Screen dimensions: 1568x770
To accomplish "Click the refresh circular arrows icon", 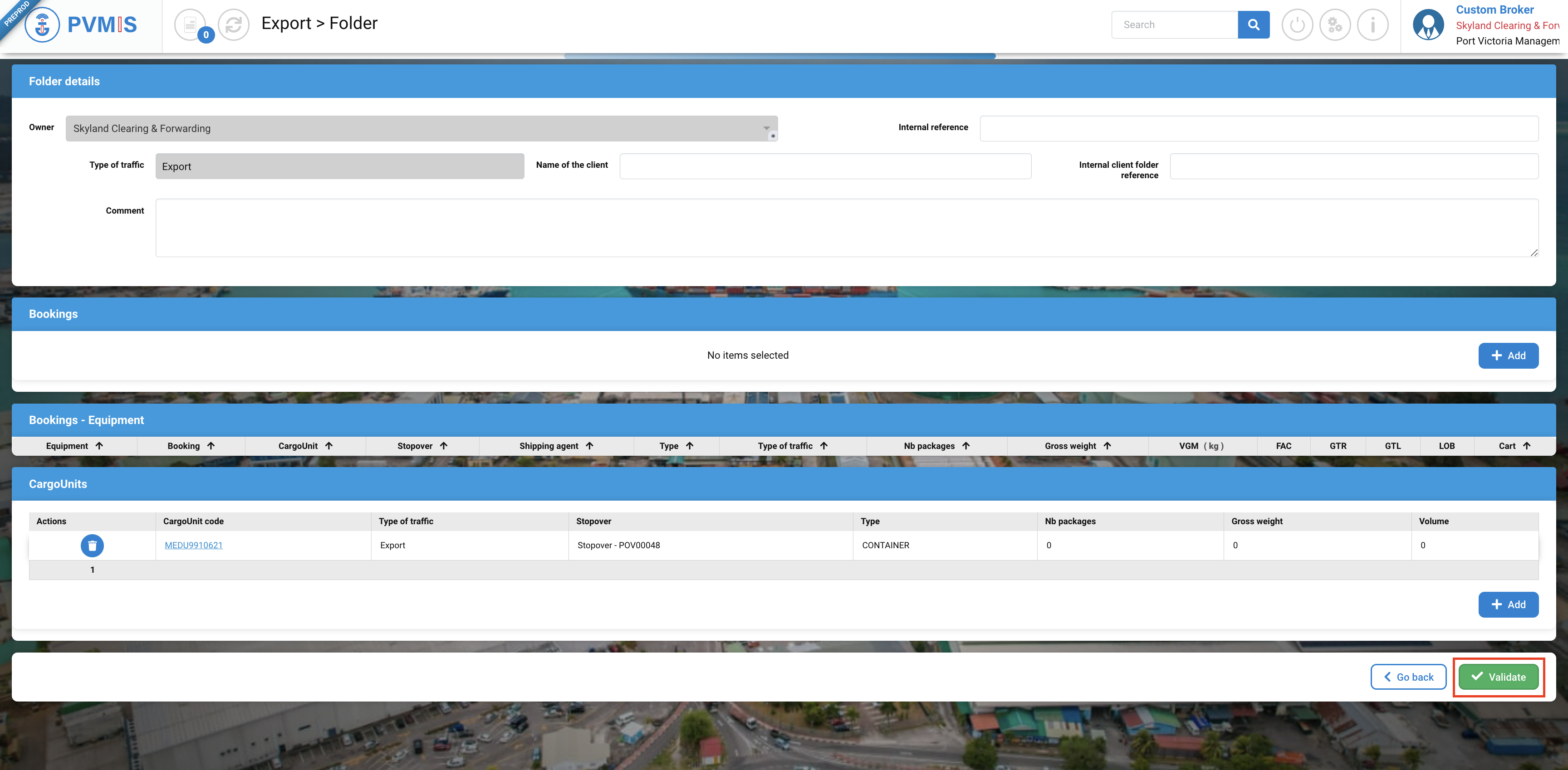I will [x=234, y=25].
